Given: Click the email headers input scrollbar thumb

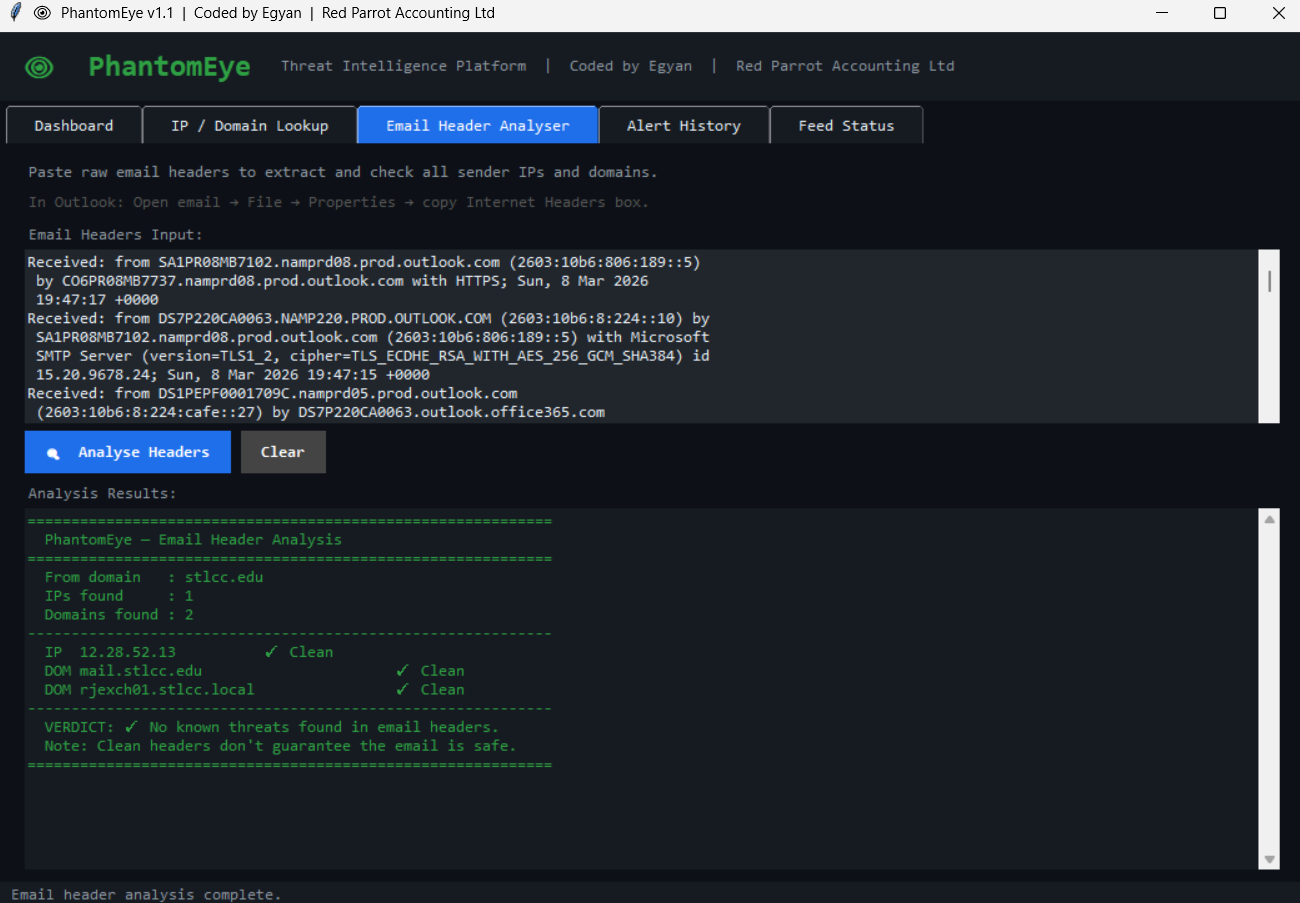Looking at the screenshot, I should click(x=1269, y=280).
